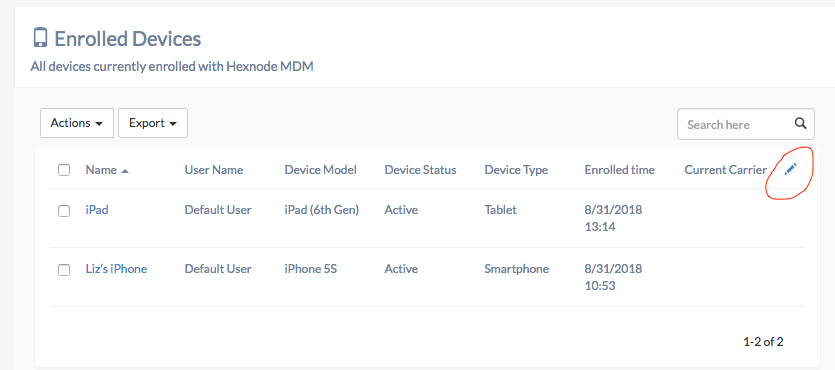This screenshot has height=370, width=835.
Task: Check the box for the iPad row
Action: 64,211
